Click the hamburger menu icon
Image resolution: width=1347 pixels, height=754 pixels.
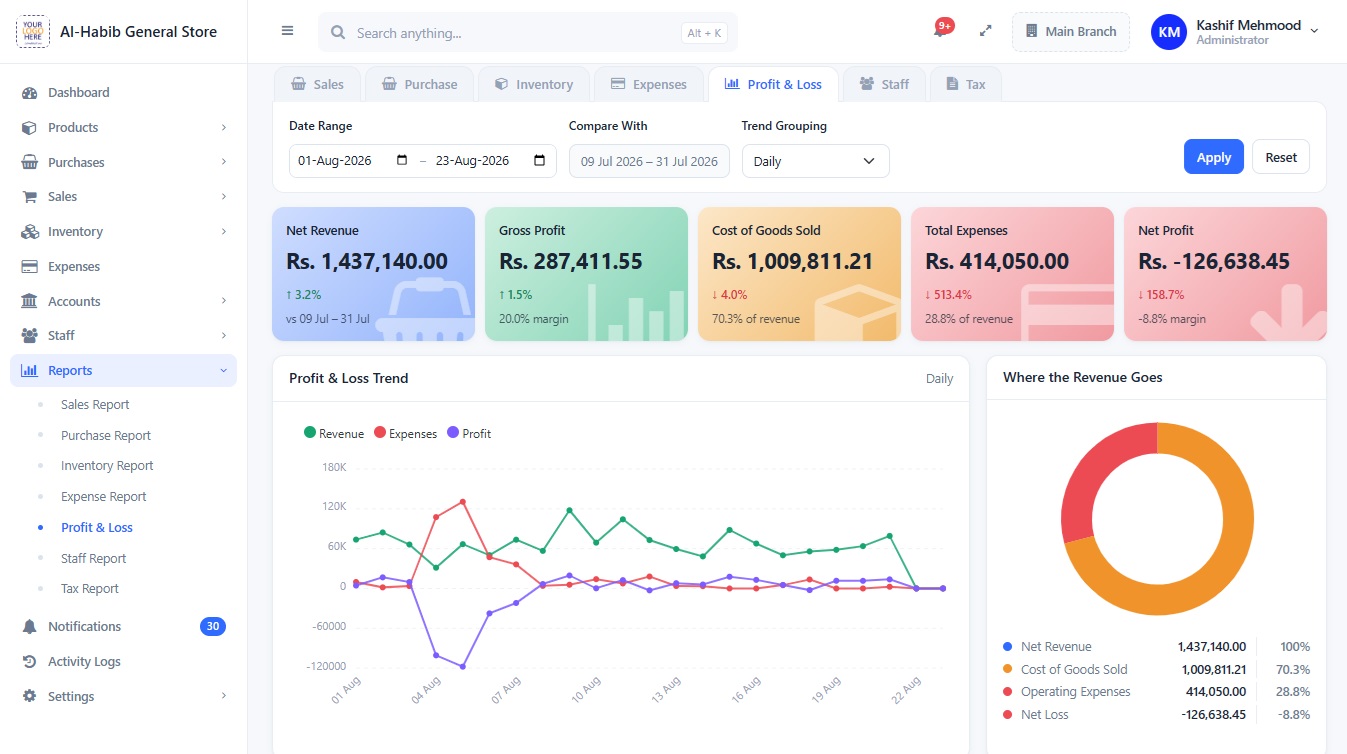(287, 31)
